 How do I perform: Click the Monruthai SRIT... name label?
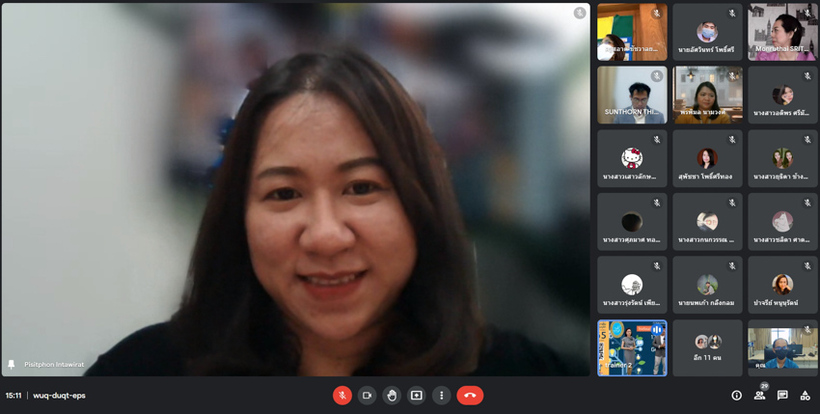tap(782, 49)
